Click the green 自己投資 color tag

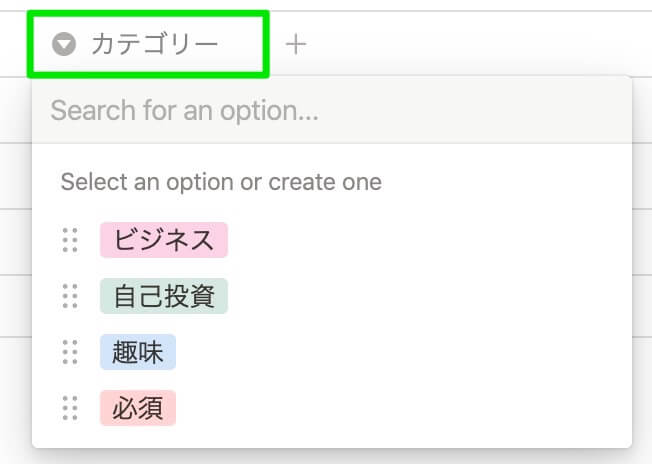click(164, 296)
